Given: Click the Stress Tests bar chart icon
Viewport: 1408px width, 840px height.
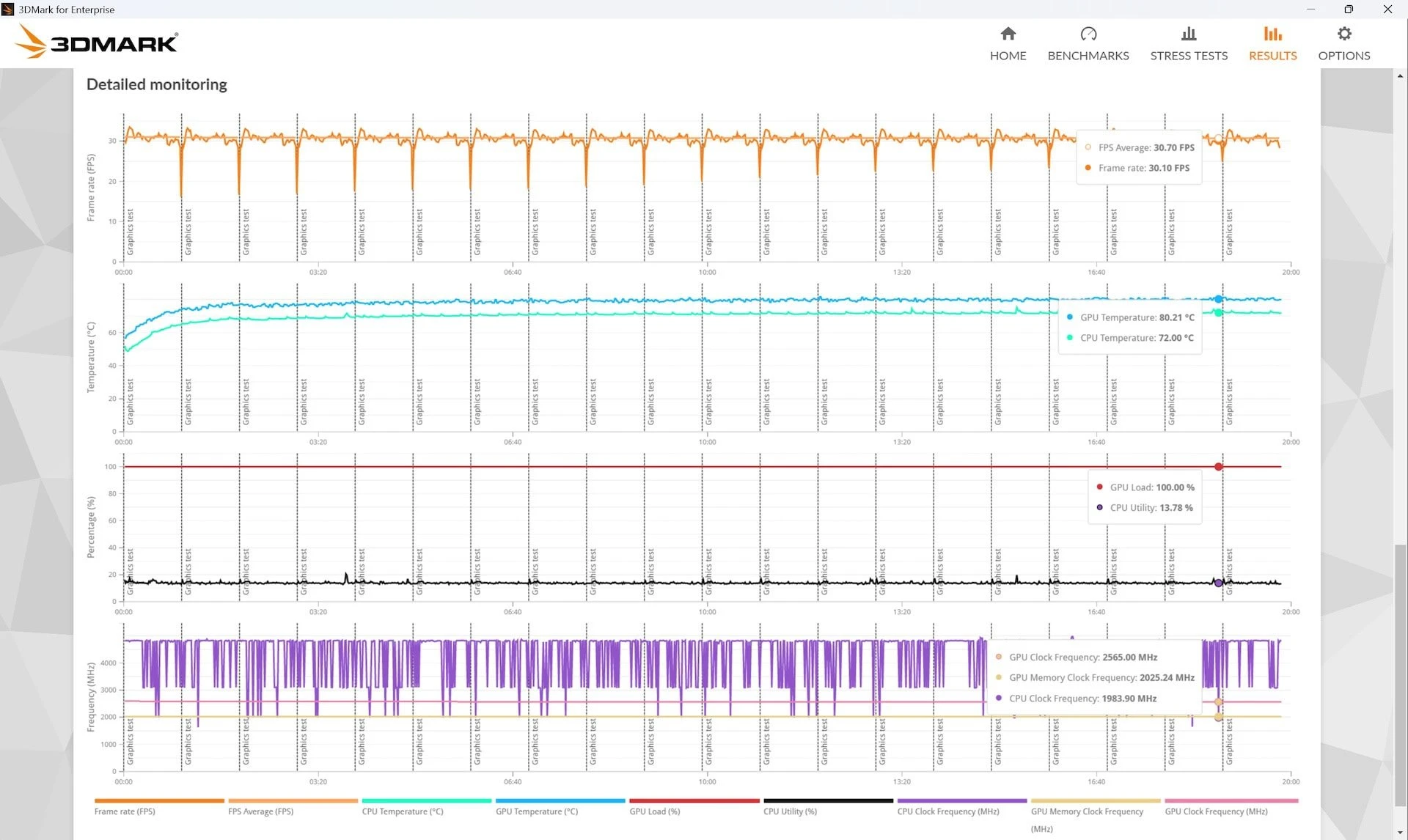Looking at the screenshot, I should [x=1188, y=34].
